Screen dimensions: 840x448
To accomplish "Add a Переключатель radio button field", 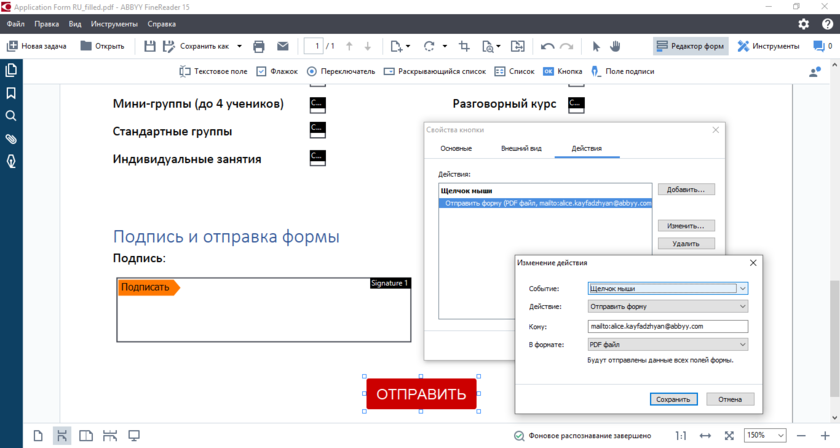I will pyautogui.click(x=341, y=72).
